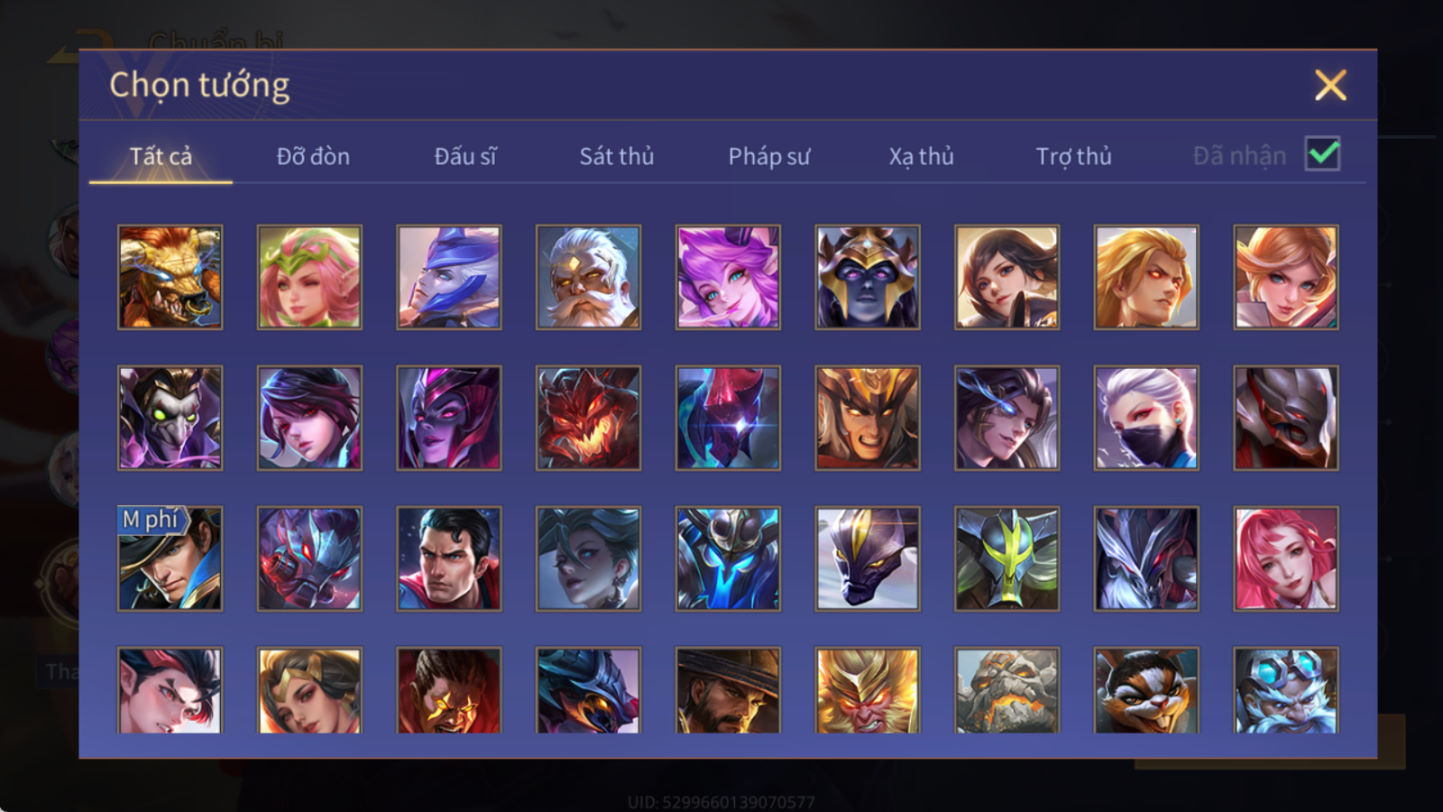Pick the horned beast hero in first slot

(x=170, y=277)
